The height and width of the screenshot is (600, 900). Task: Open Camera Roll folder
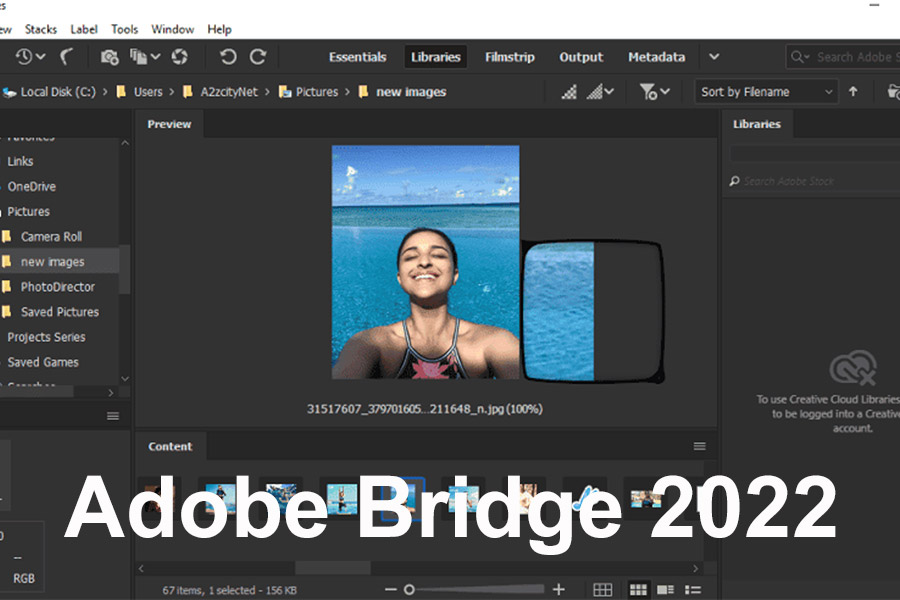[x=51, y=237]
